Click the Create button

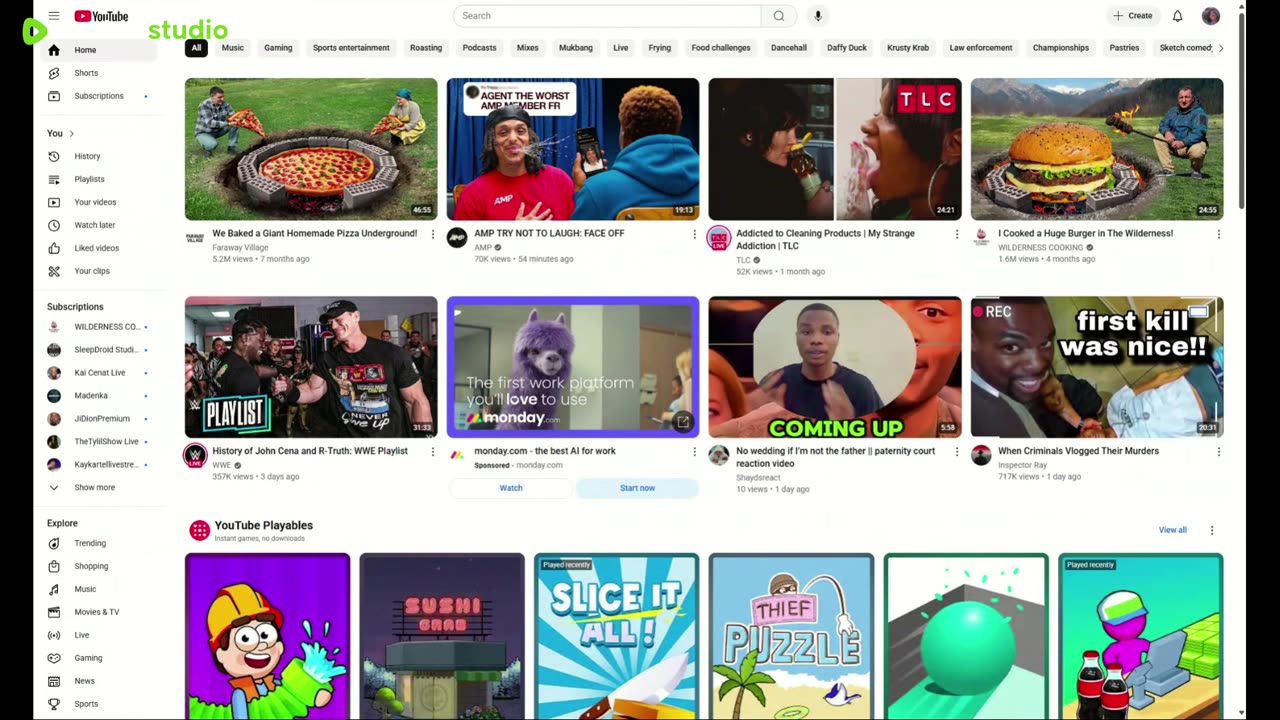(1132, 16)
